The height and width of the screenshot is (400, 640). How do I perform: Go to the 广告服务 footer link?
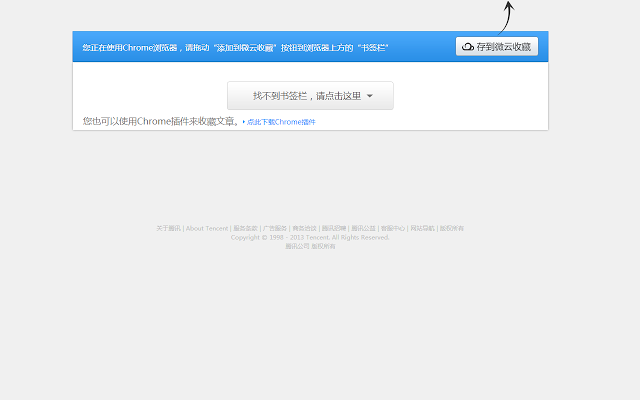(274, 228)
